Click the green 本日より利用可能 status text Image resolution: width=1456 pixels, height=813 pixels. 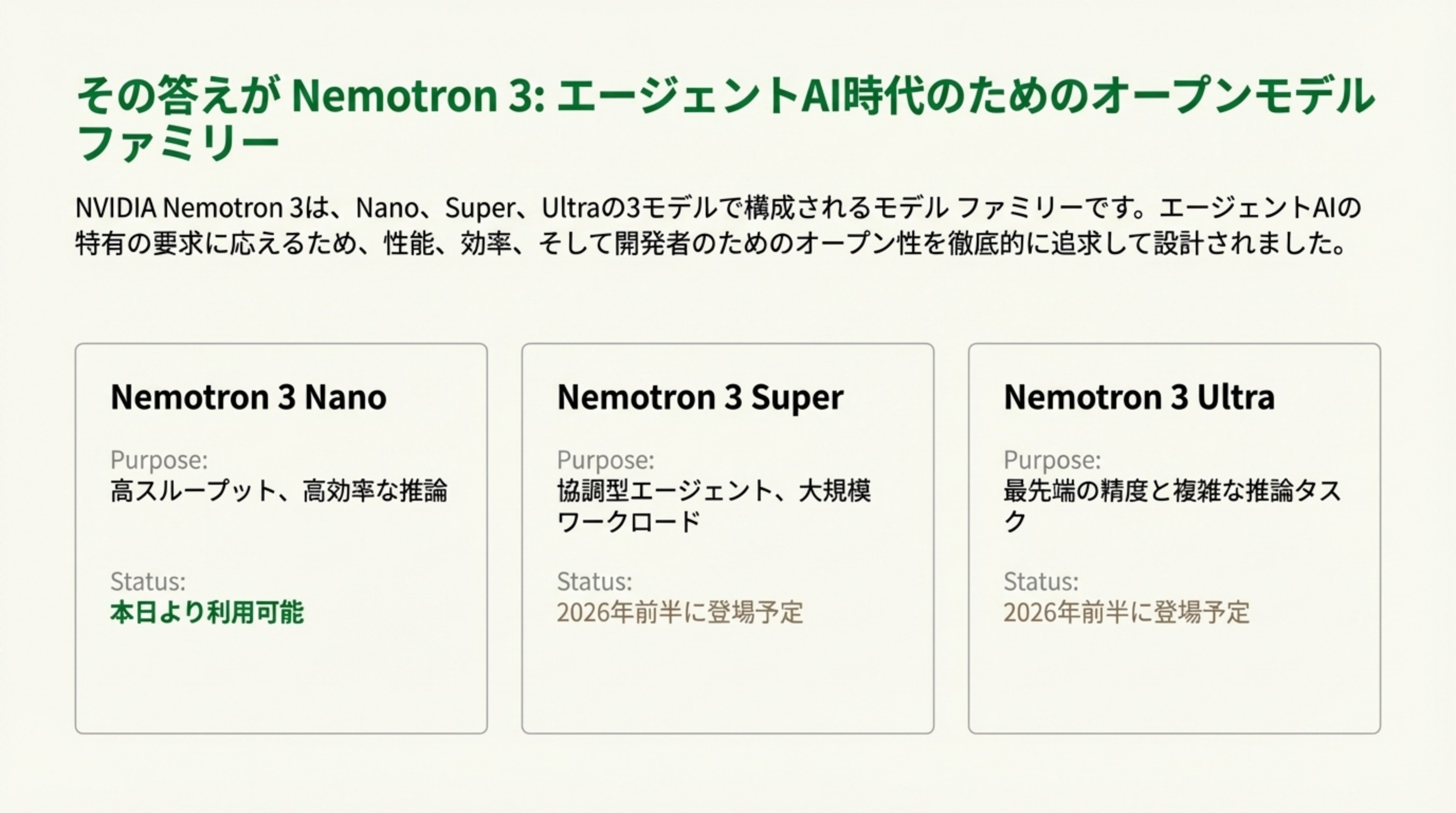pos(207,612)
